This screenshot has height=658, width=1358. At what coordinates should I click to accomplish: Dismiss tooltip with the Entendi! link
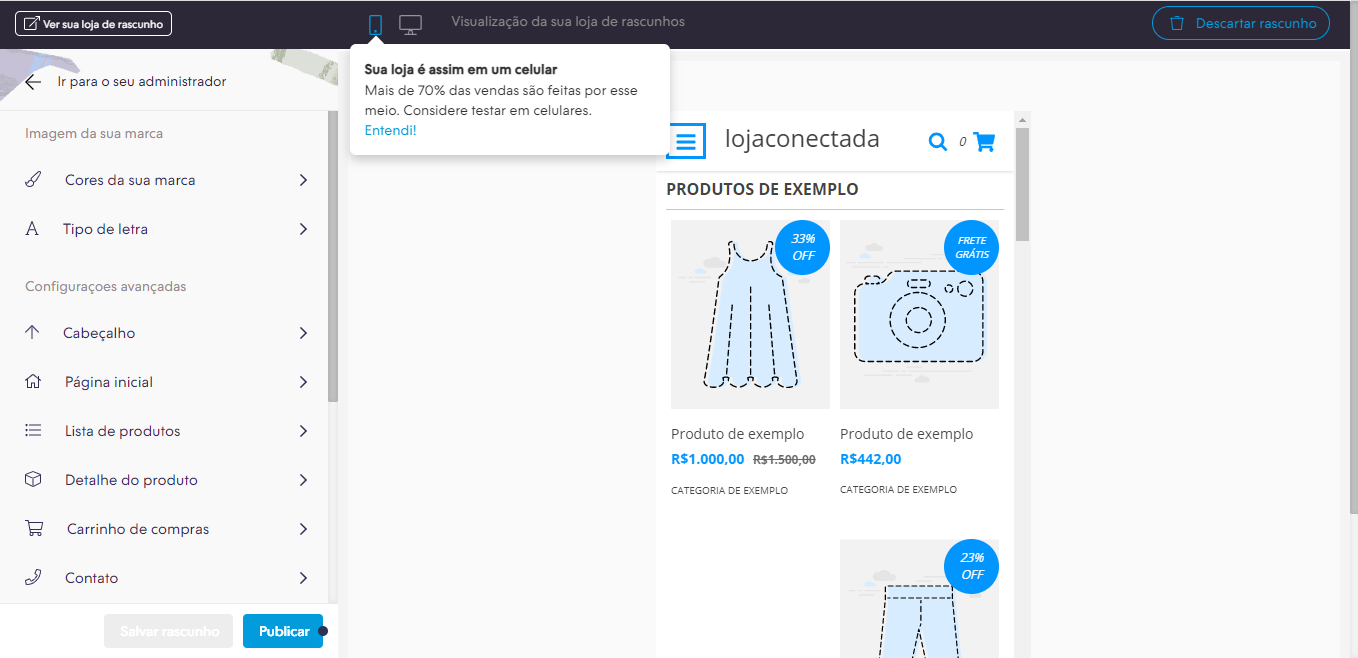(x=390, y=130)
